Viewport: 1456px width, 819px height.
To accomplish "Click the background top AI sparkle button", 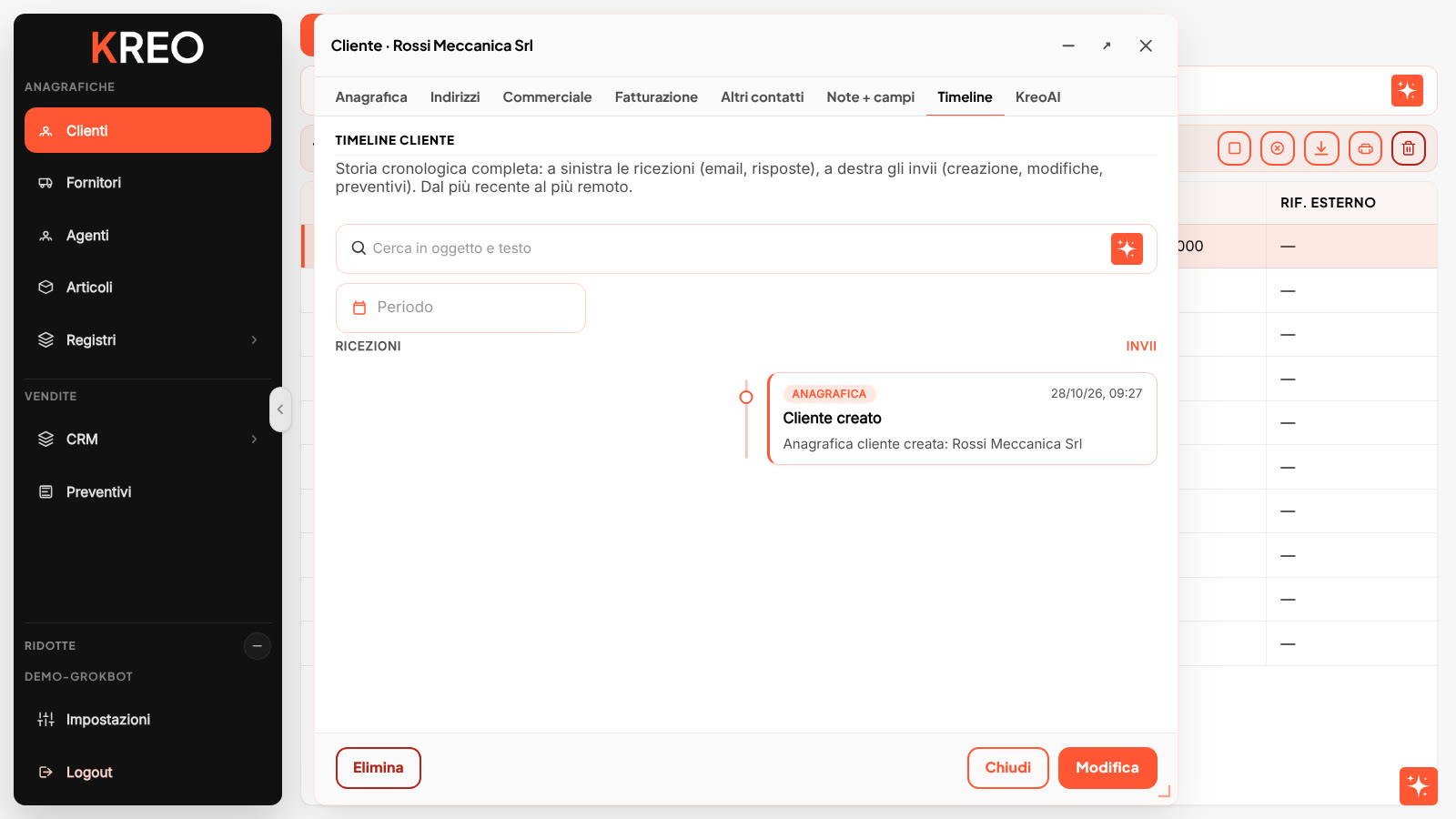I will [1407, 90].
